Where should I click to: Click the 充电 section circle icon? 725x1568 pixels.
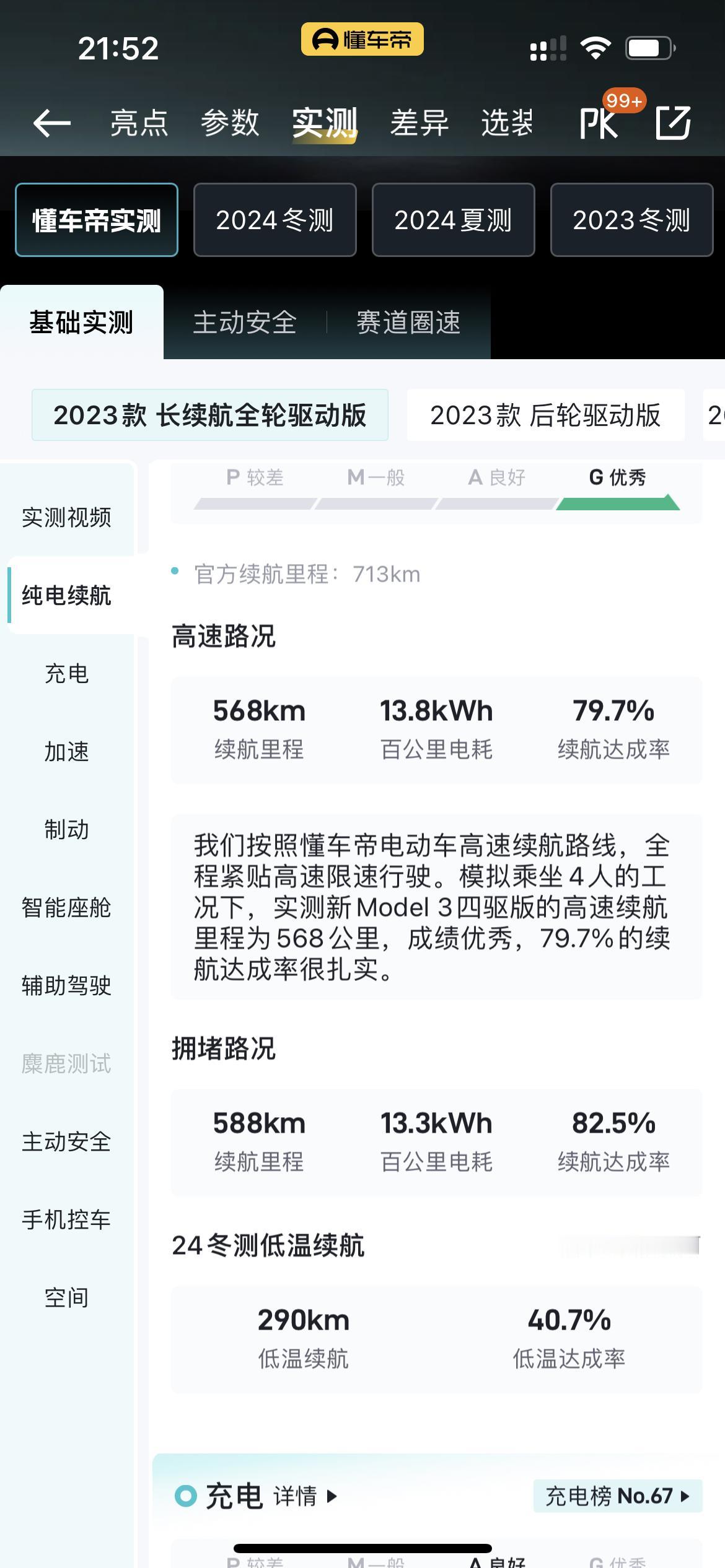[x=185, y=1496]
